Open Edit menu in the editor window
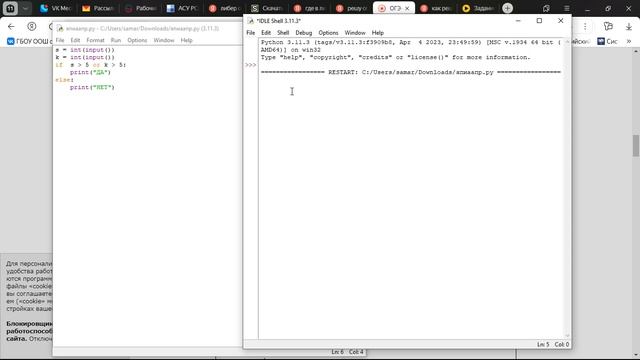Screen dimensions: 640x360 [75, 40]
